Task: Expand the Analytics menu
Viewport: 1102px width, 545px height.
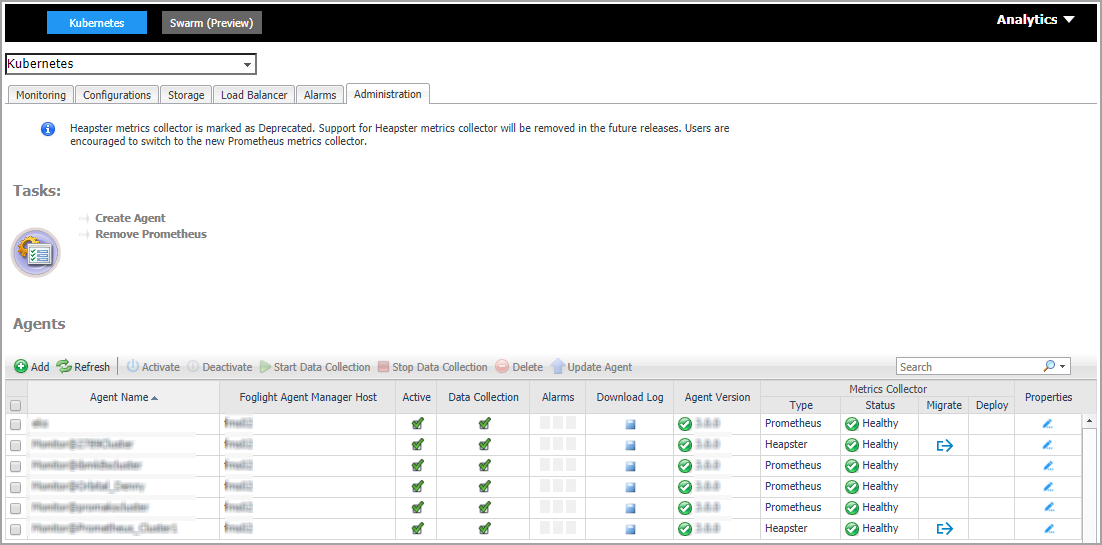Action: point(1035,20)
